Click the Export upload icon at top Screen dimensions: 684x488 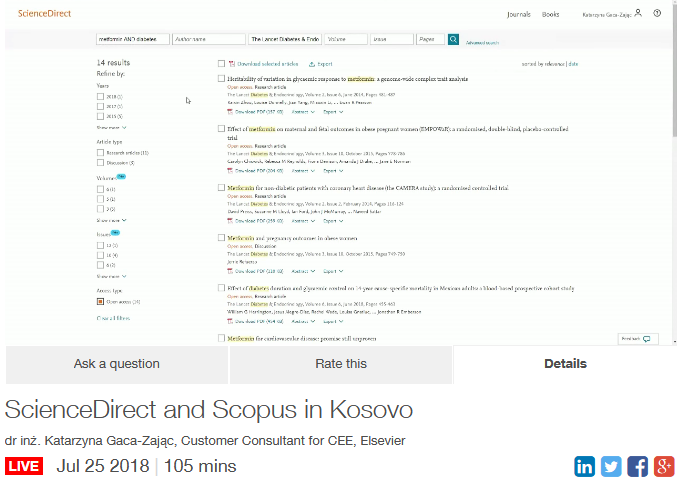tap(311, 64)
